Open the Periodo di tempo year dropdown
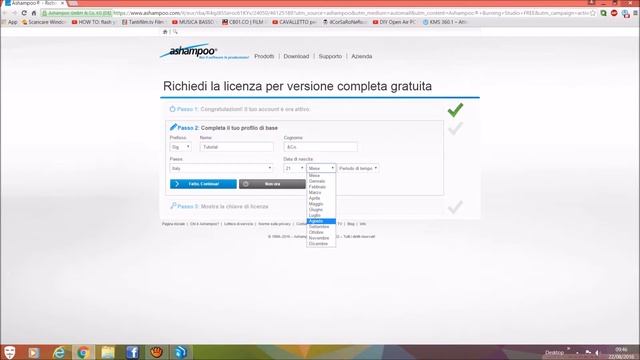The width and height of the screenshot is (640, 360). tap(358, 168)
